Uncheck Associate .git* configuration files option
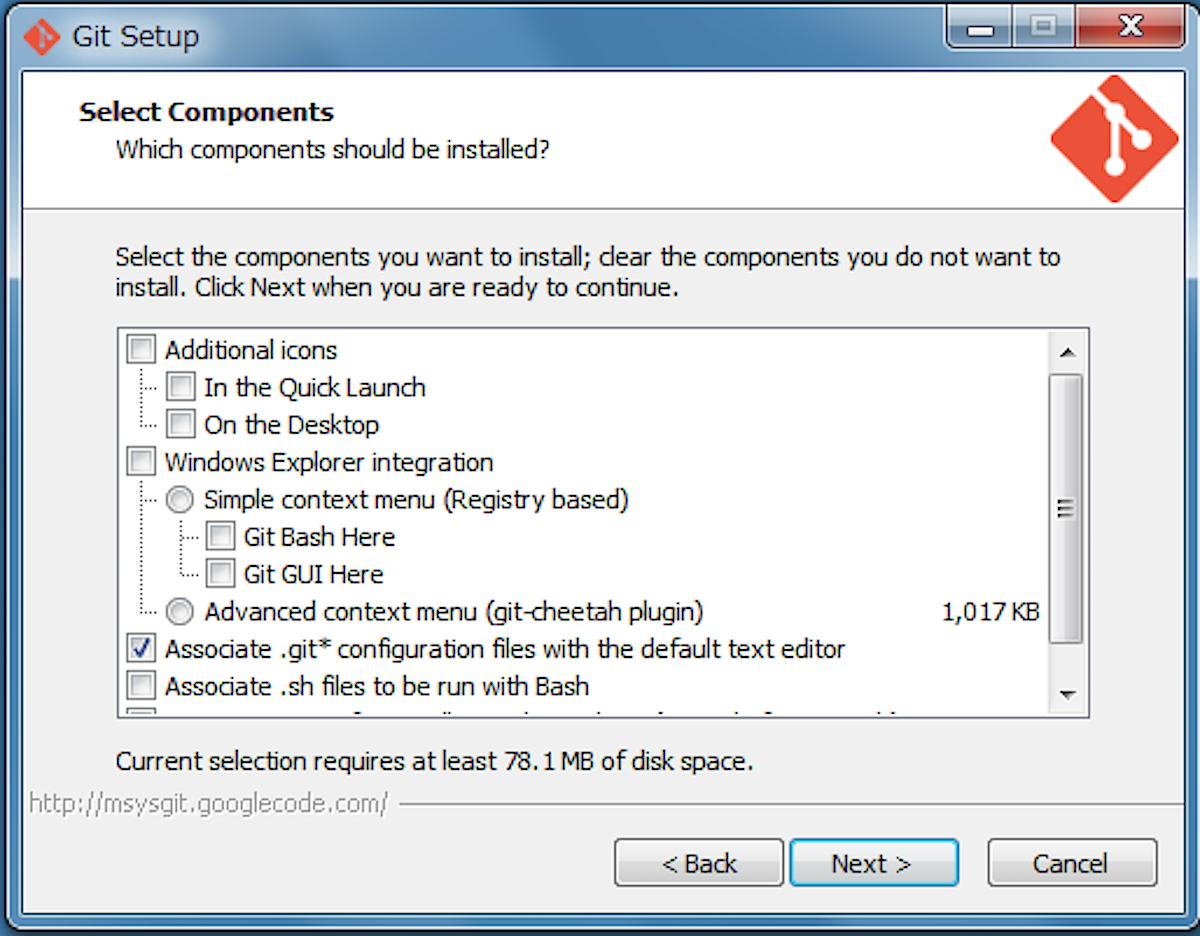Screen dimensions: 1200x936 (x=143, y=649)
